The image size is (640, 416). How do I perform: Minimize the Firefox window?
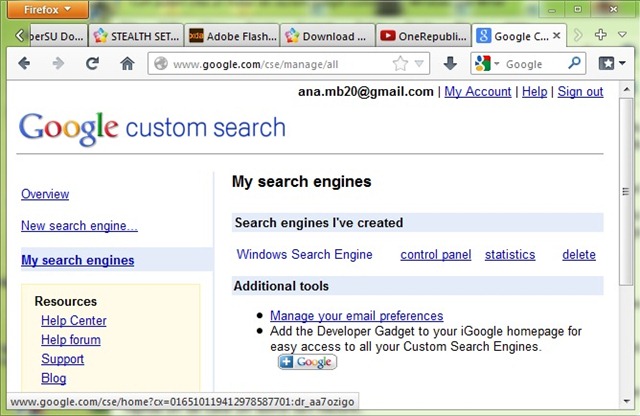pyautogui.click(x=552, y=9)
